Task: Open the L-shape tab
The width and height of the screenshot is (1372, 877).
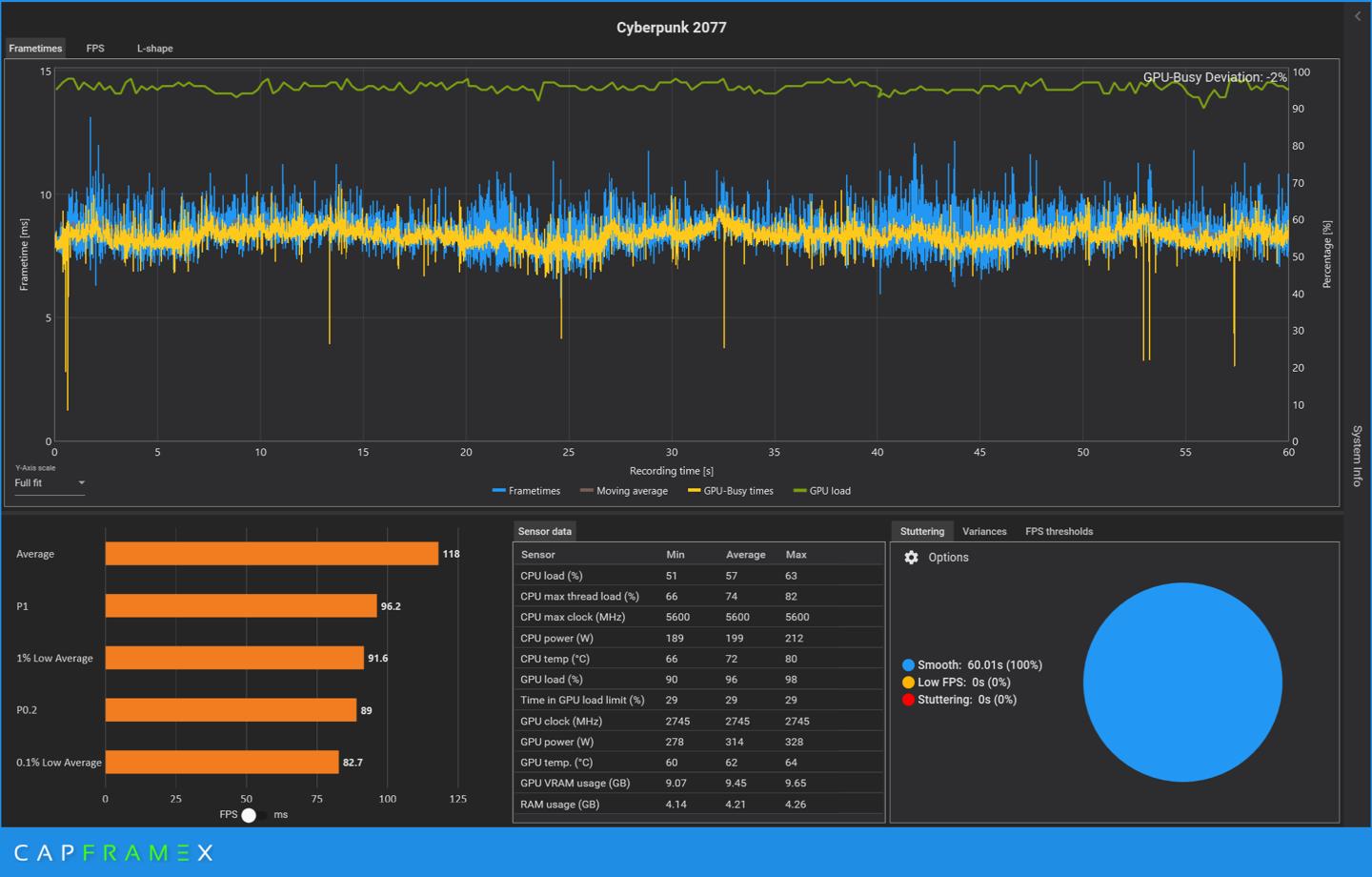Action: (154, 48)
